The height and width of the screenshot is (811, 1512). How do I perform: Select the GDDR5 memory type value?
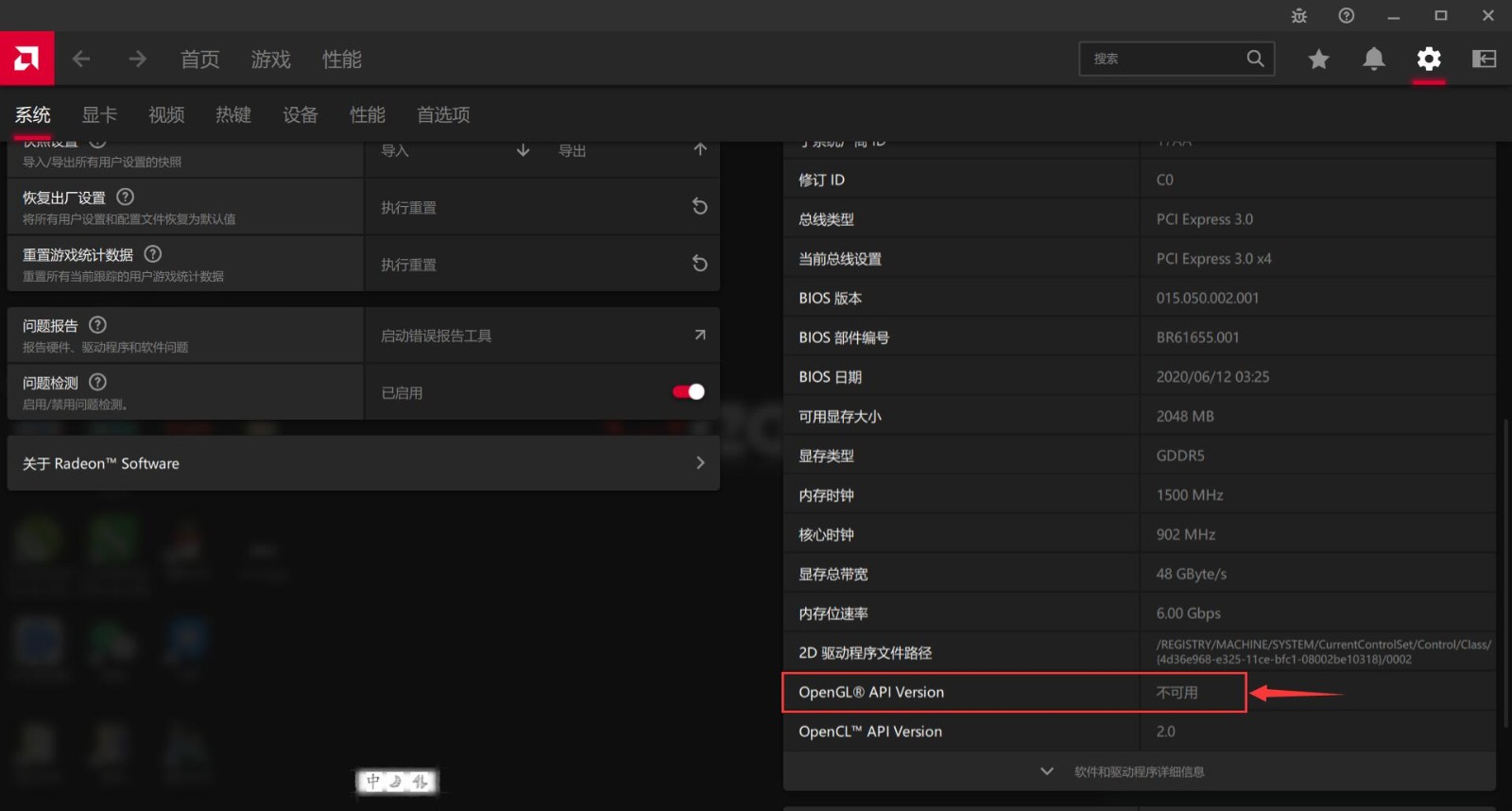(x=1180, y=456)
